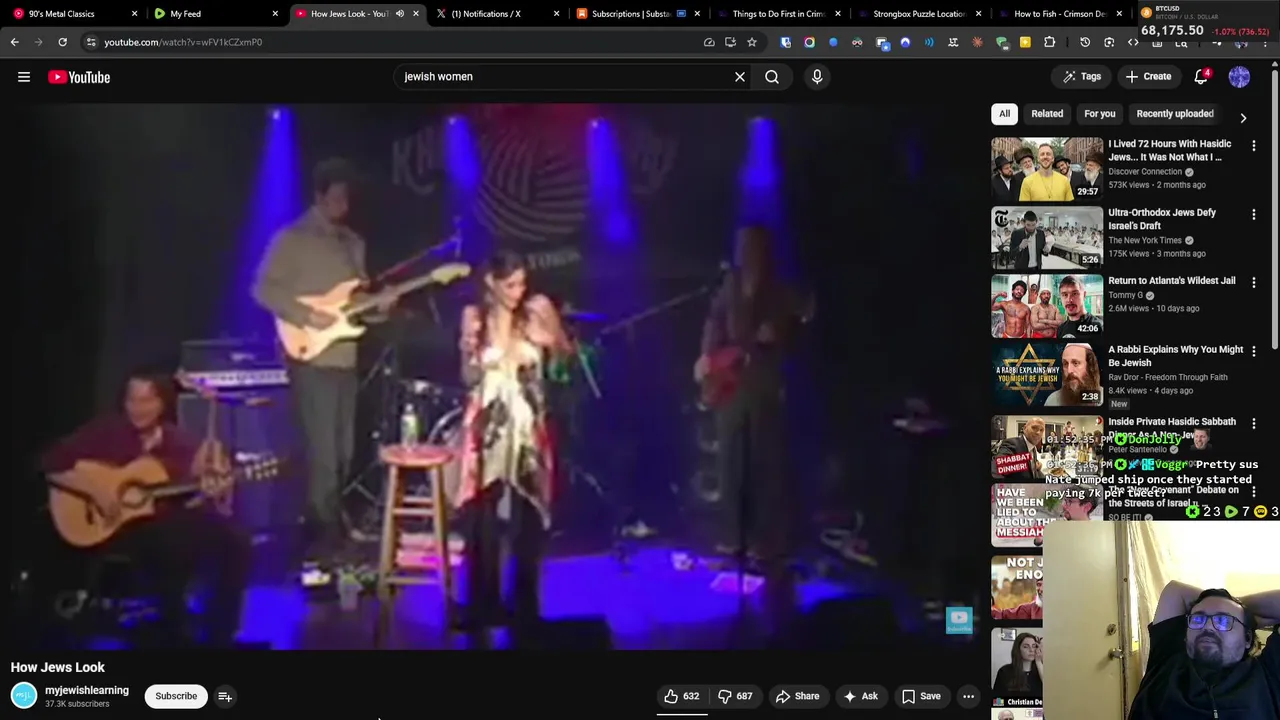Open the Discover Connection channel name
The image size is (1280, 720).
(x=1145, y=172)
